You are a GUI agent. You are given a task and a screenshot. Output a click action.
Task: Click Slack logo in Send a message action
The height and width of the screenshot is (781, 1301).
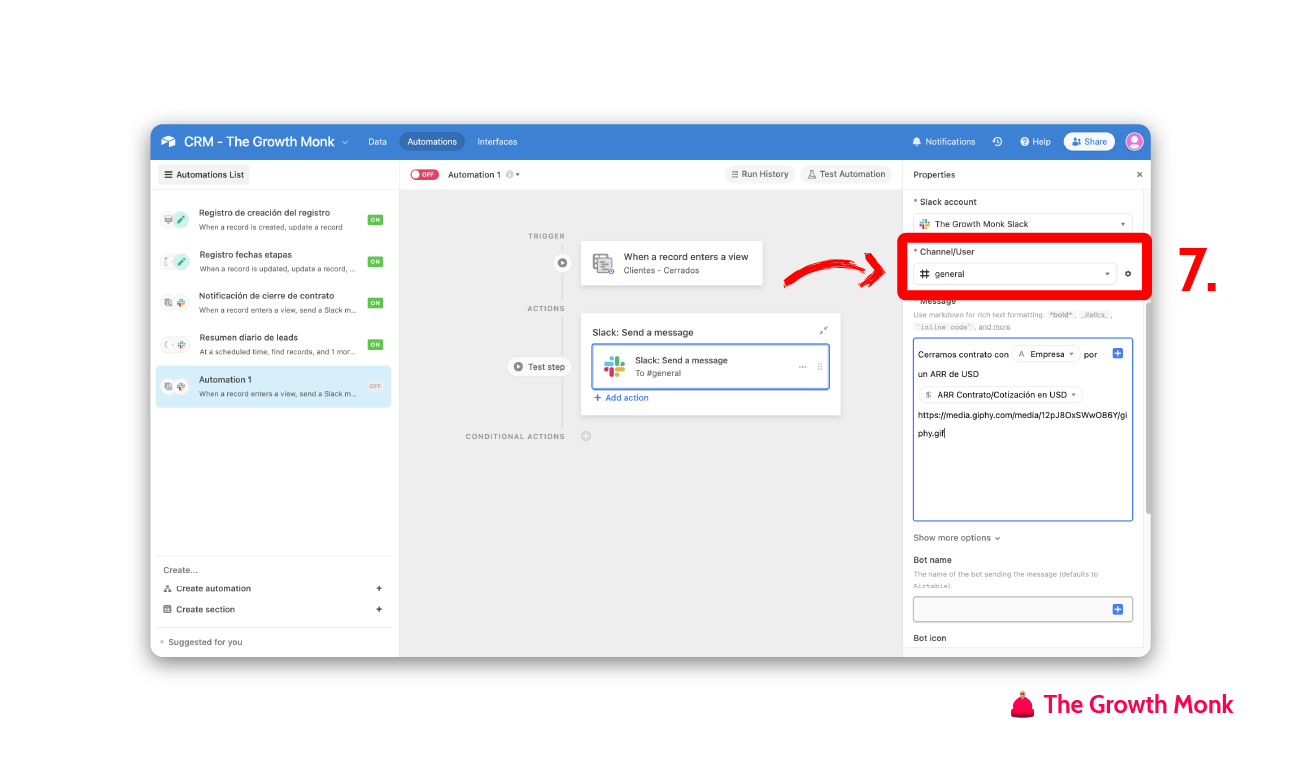[614, 366]
